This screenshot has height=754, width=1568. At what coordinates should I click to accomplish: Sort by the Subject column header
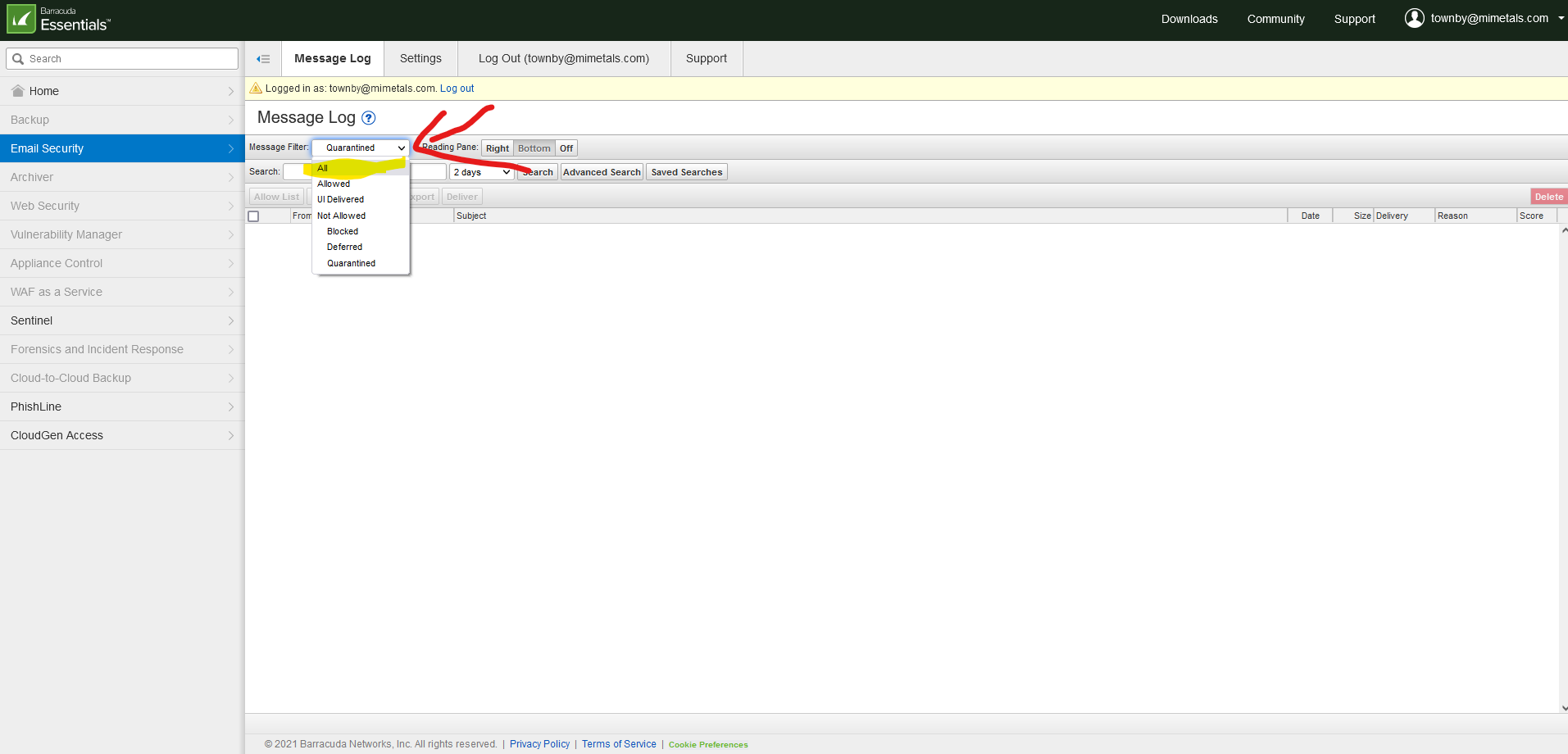point(870,216)
